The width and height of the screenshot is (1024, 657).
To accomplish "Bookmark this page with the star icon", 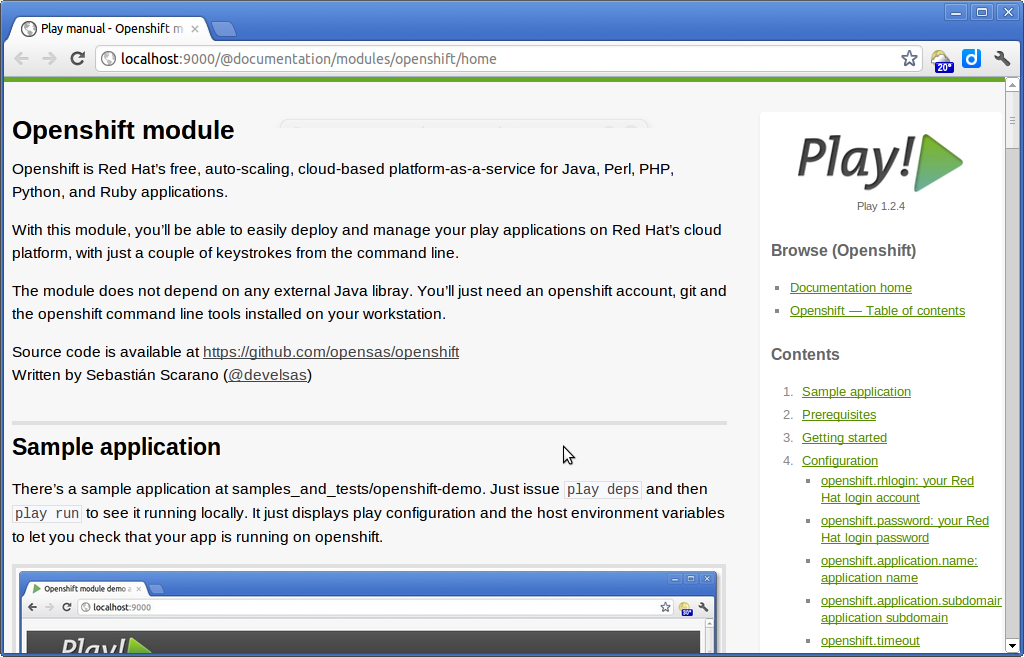I will point(909,59).
